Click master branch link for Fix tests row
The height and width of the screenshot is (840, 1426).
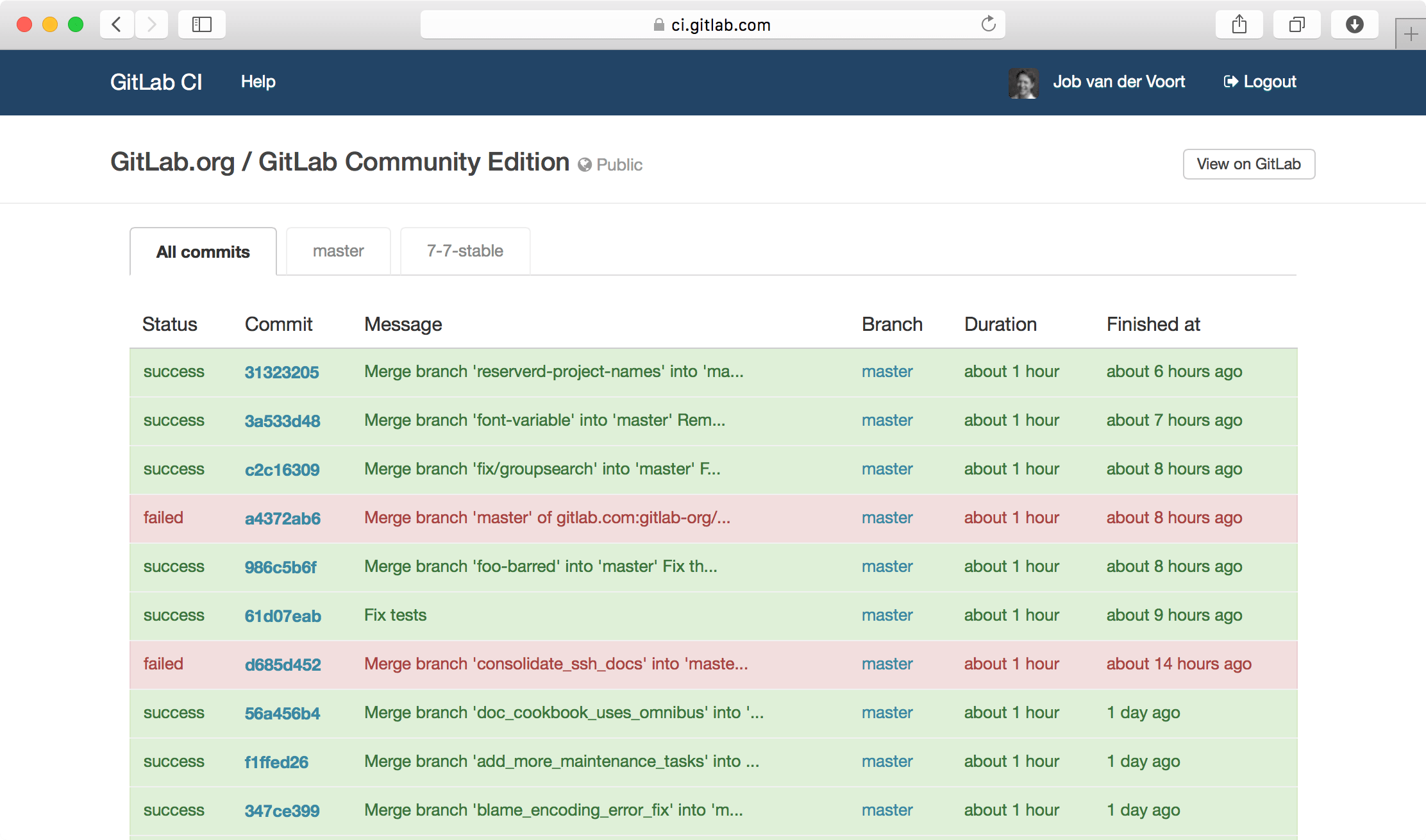887,616
